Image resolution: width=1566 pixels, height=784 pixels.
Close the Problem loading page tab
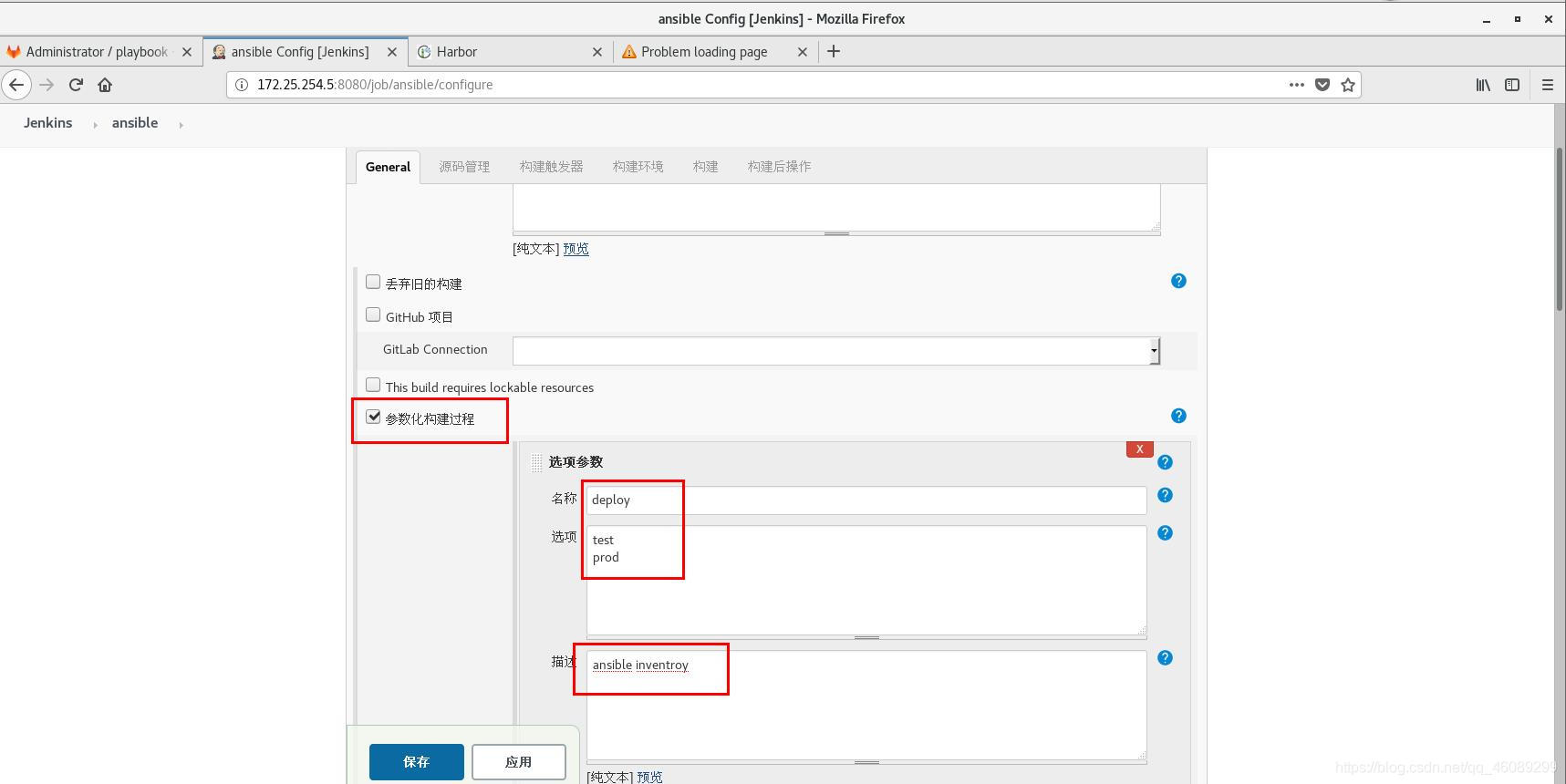[803, 52]
